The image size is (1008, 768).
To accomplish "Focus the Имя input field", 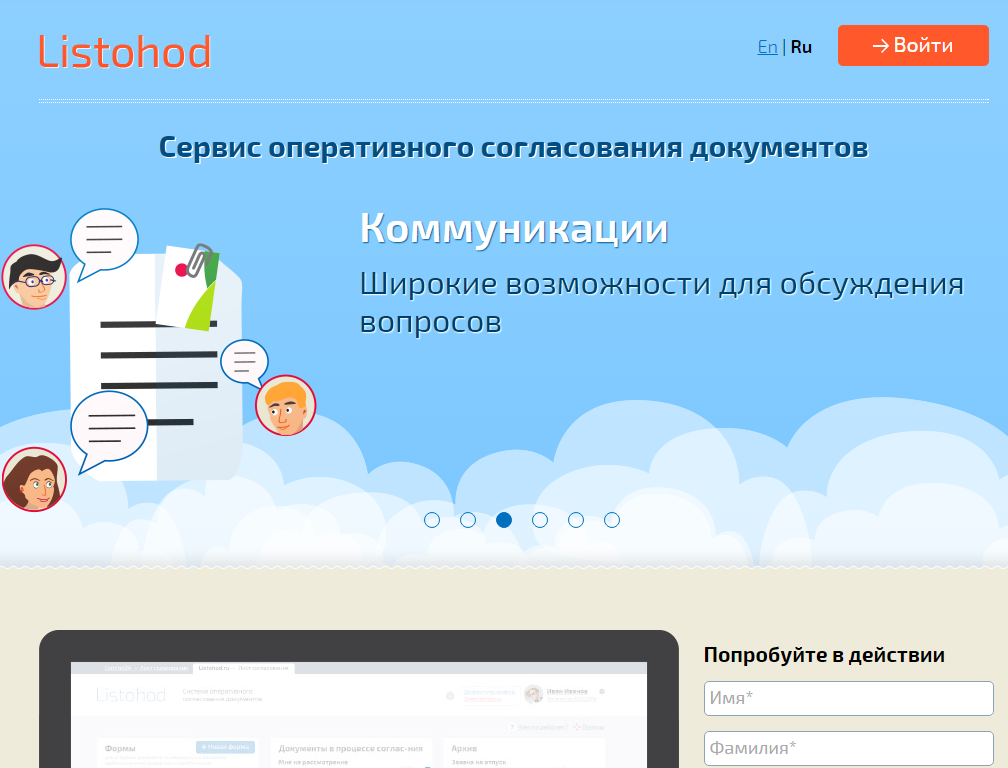I will pos(849,698).
